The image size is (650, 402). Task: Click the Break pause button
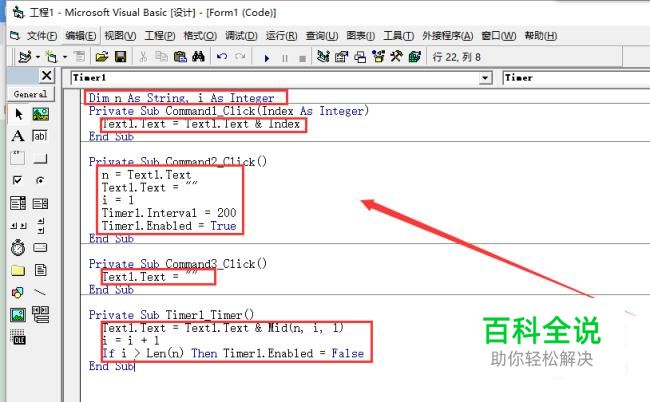pyautogui.click(x=285, y=58)
